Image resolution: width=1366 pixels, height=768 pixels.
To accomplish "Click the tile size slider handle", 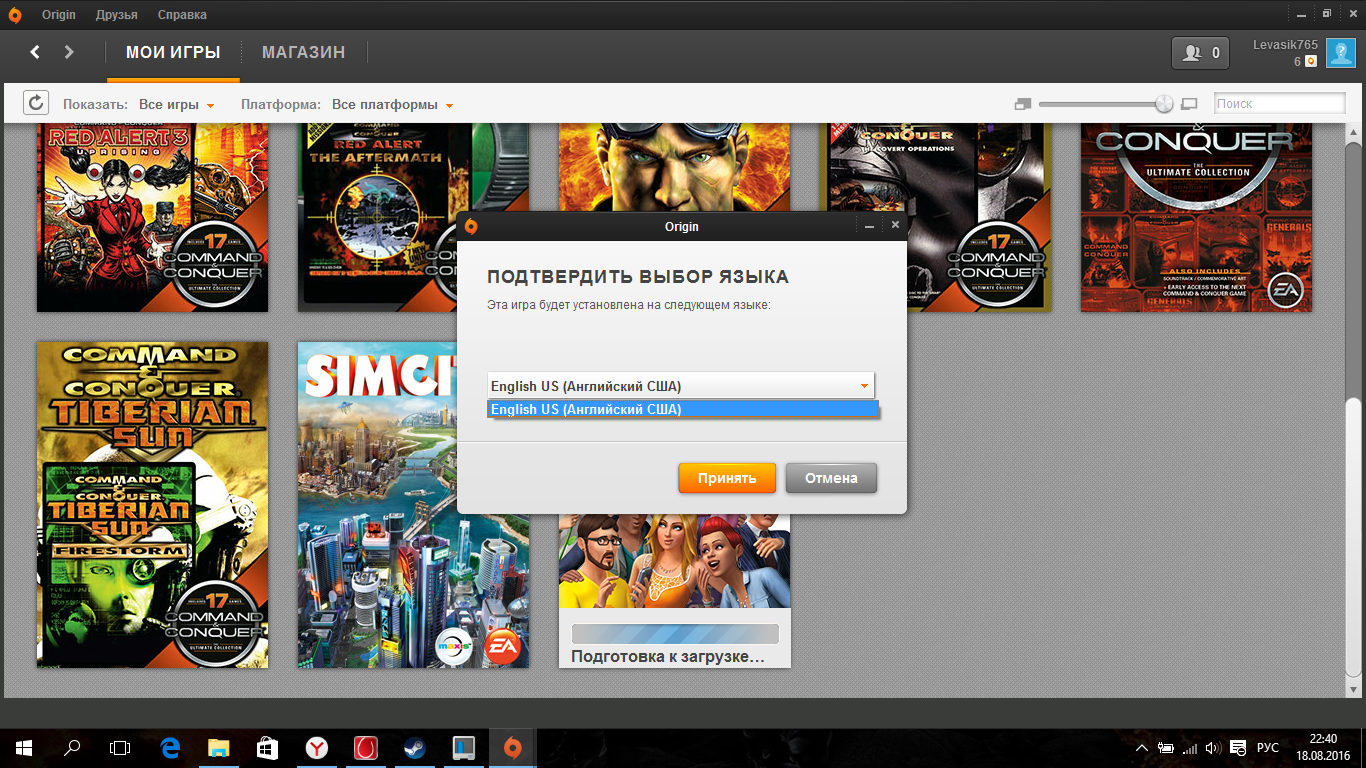I will (1164, 104).
